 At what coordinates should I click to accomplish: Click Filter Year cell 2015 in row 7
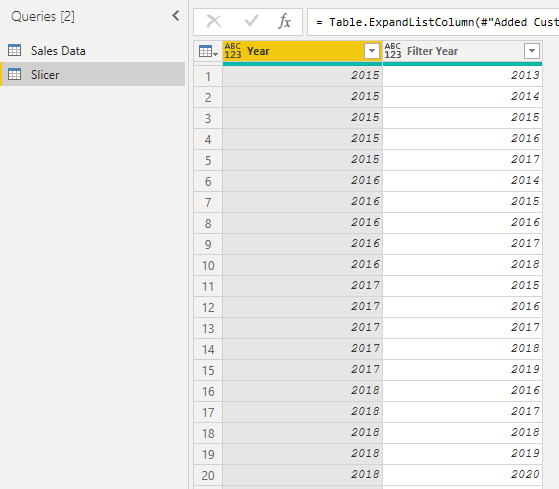(462, 202)
